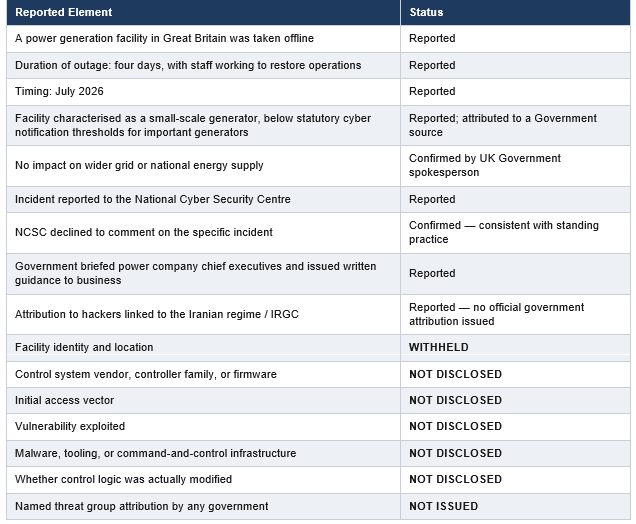Select the 'Timing: July 2026' cell
The width and height of the screenshot is (636, 524).
(203, 92)
